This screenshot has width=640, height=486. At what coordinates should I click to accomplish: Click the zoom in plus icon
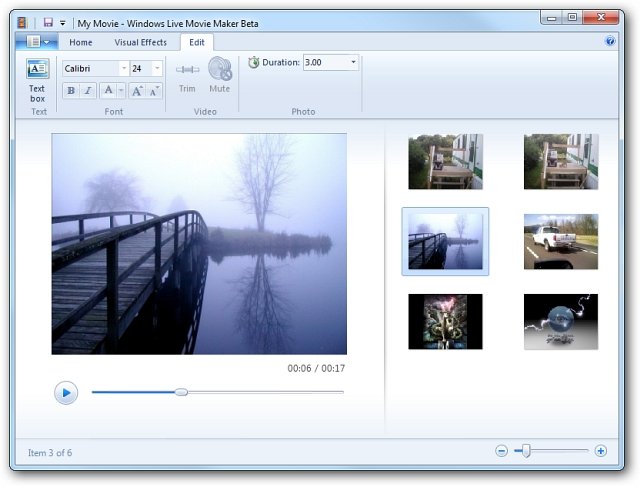(x=601, y=451)
